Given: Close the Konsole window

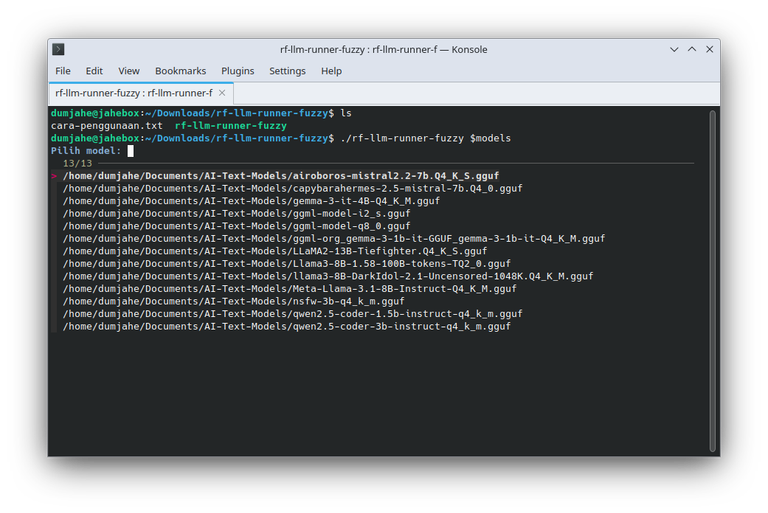Looking at the screenshot, I should point(709,49).
